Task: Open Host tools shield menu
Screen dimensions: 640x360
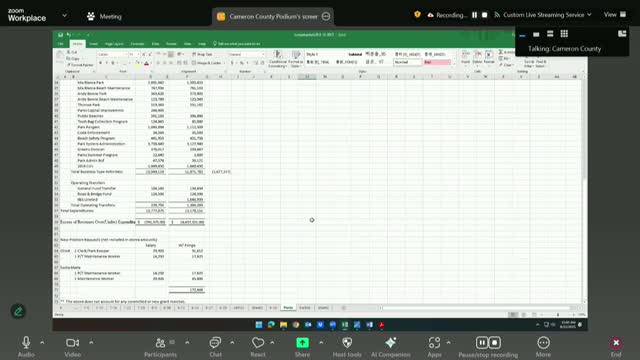Action: tap(347, 347)
